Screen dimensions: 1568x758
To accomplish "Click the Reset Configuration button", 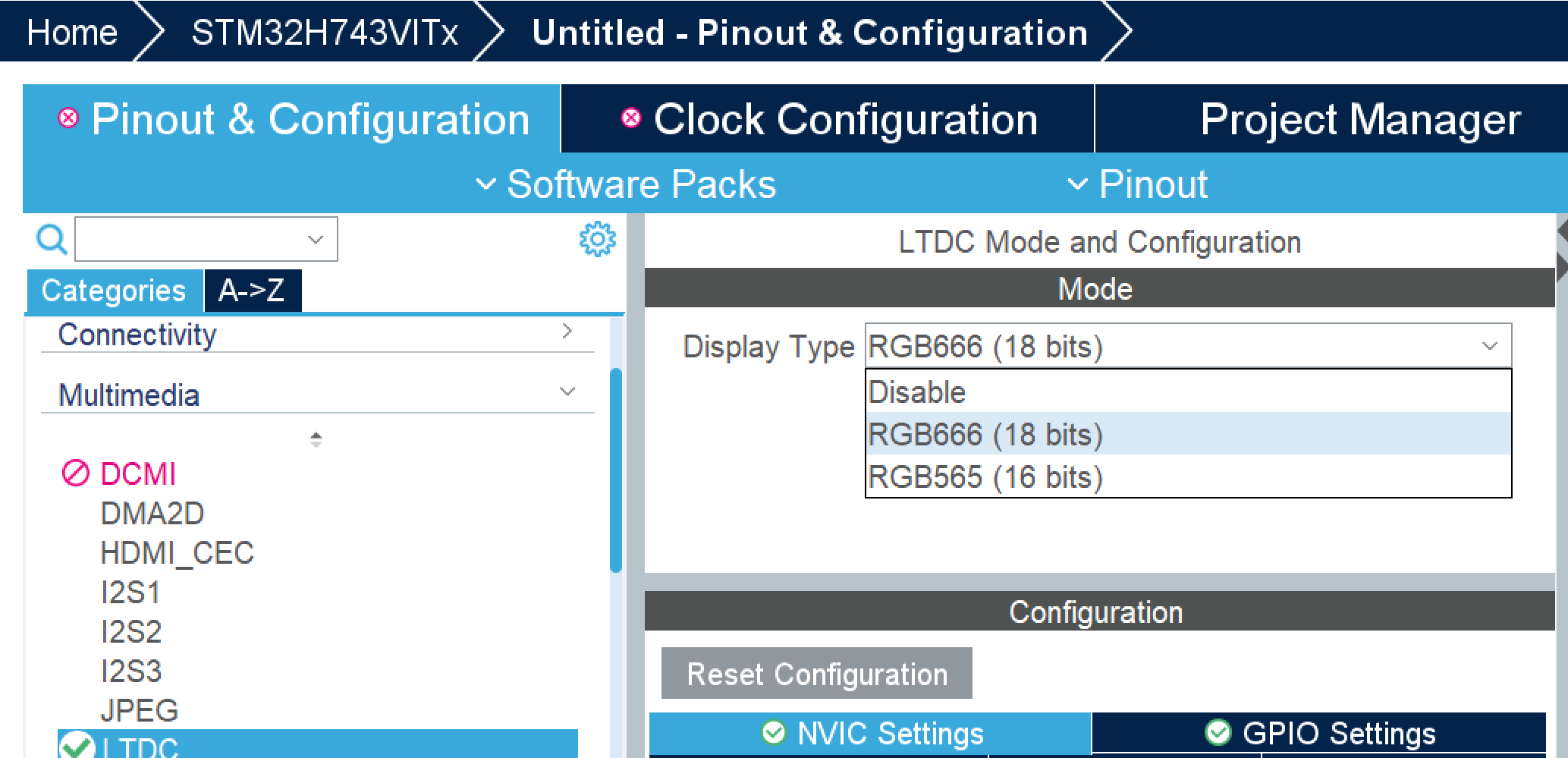I will pyautogui.click(x=816, y=673).
